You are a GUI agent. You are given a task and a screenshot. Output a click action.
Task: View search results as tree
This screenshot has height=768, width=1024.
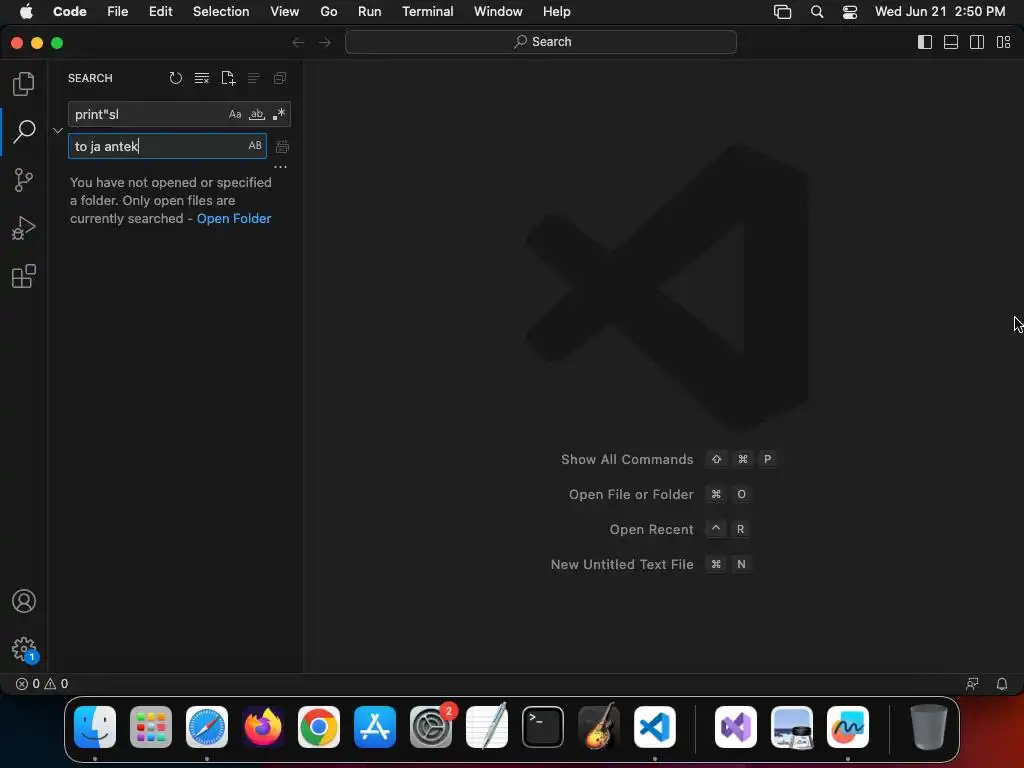click(254, 78)
